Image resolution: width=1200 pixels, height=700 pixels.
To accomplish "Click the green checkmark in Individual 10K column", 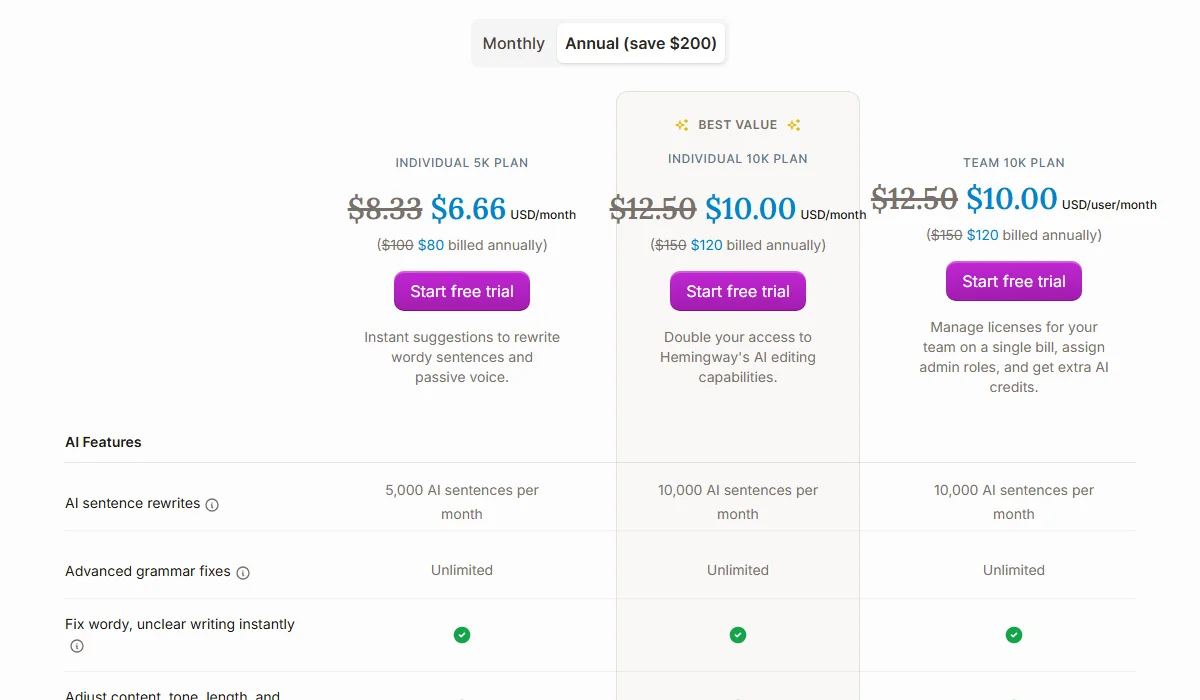I will pyautogui.click(x=737, y=635).
